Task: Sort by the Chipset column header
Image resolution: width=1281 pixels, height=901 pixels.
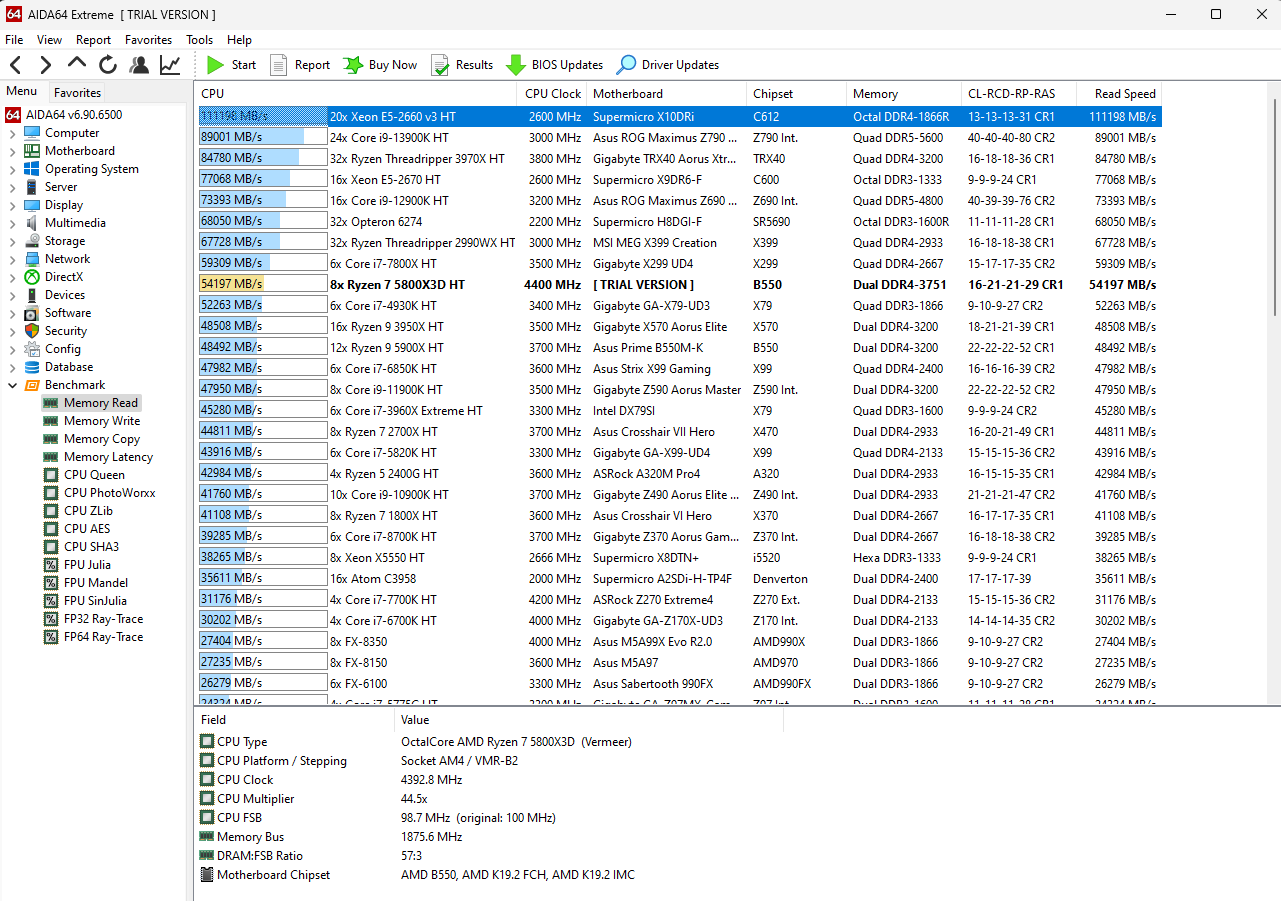Action: coord(795,94)
